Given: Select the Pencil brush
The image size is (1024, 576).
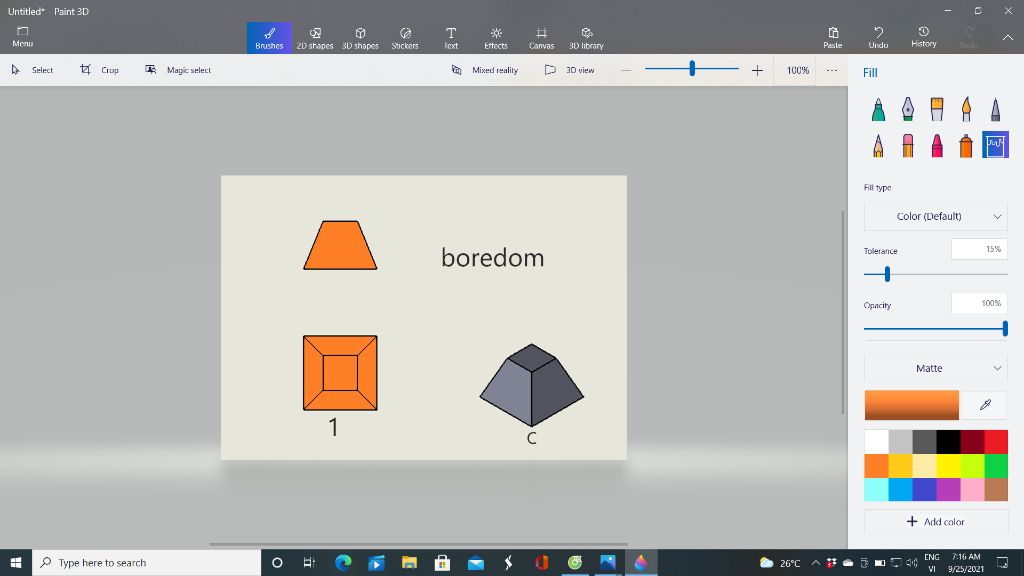Looking at the screenshot, I should [878, 145].
